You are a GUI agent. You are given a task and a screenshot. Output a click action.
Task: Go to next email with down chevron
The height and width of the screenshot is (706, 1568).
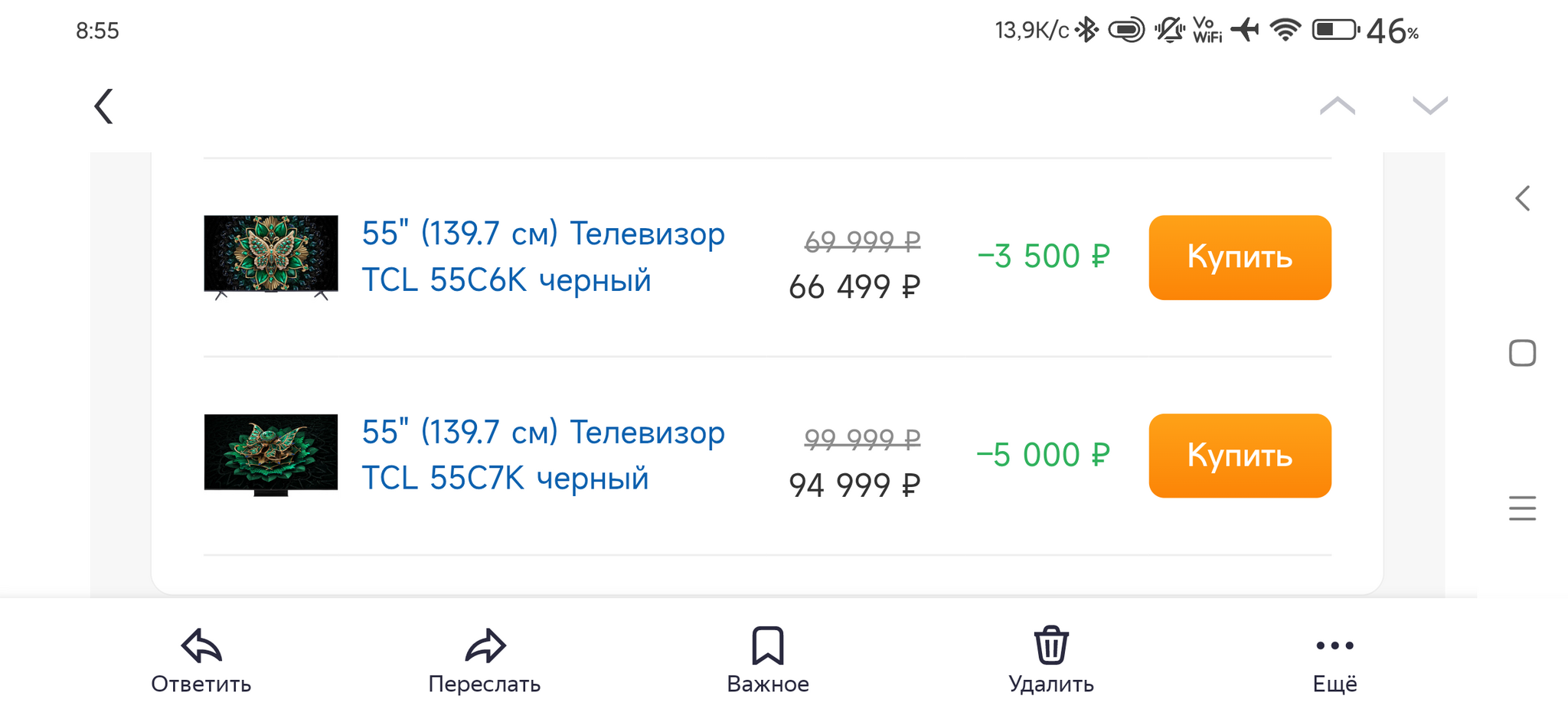[1429, 106]
